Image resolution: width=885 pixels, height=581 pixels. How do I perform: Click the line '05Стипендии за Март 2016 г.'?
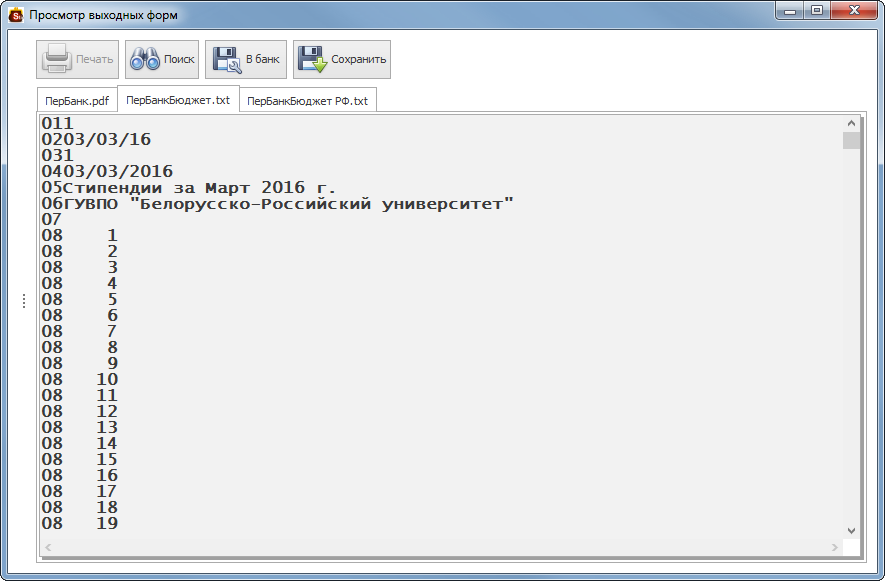(189, 187)
